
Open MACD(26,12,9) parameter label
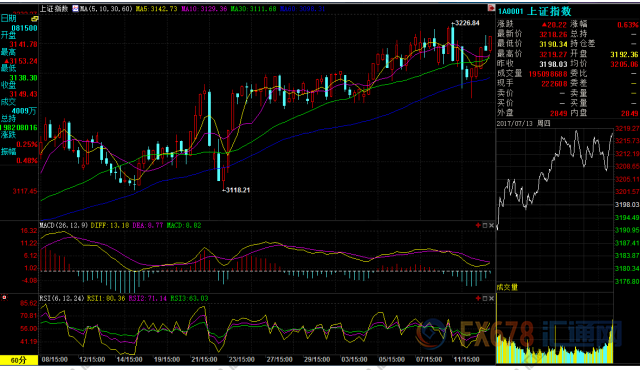point(63,225)
